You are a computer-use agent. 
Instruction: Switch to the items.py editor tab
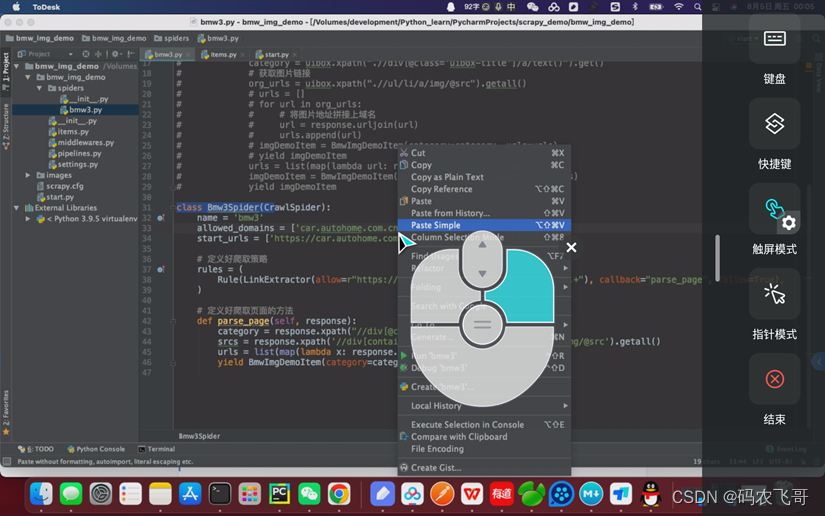pos(223,55)
